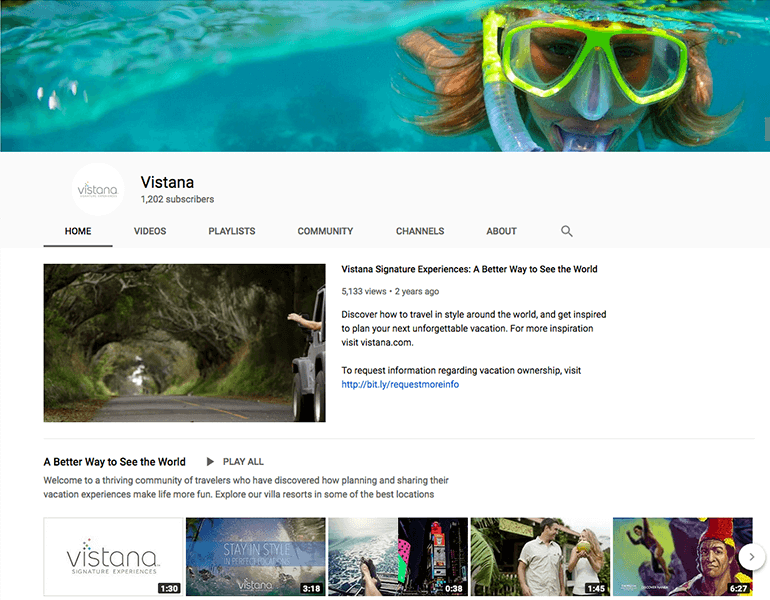Switch to the VIDEOS tab
The width and height of the screenshot is (770, 600).
click(150, 231)
